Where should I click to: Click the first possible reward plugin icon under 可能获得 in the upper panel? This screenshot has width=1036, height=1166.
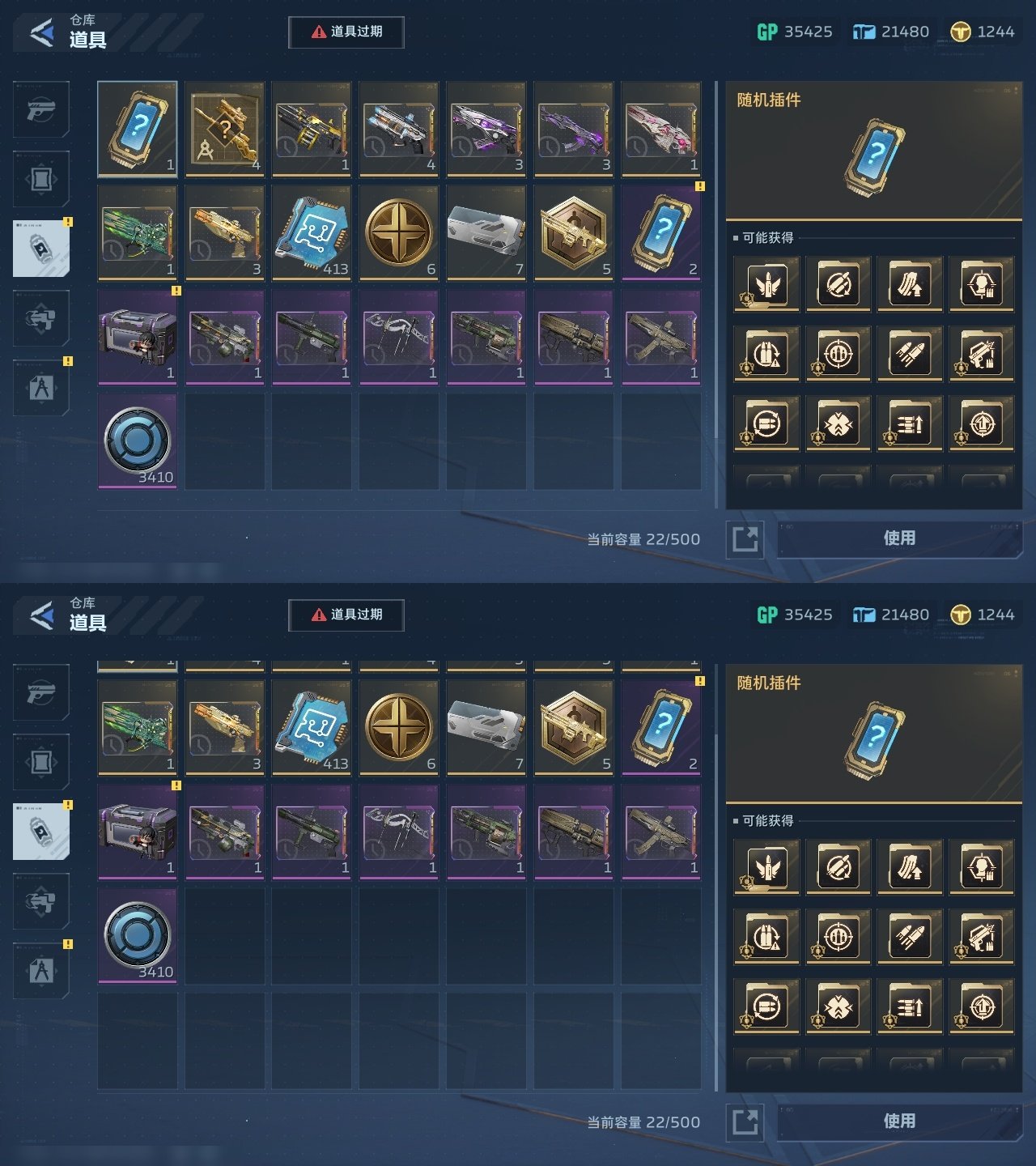tap(766, 284)
